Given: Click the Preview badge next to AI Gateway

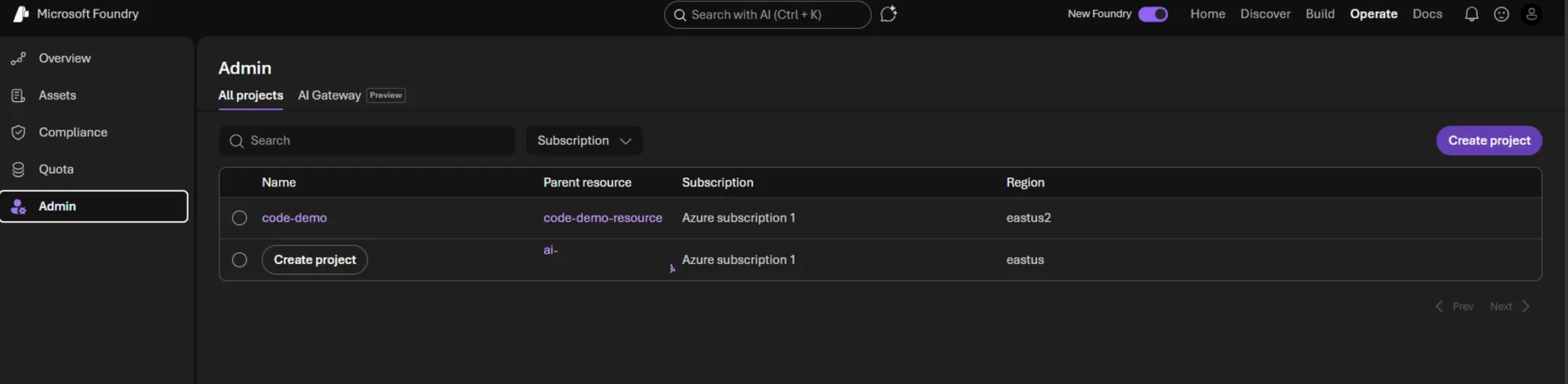Looking at the screenshot, I should point(386,96).
